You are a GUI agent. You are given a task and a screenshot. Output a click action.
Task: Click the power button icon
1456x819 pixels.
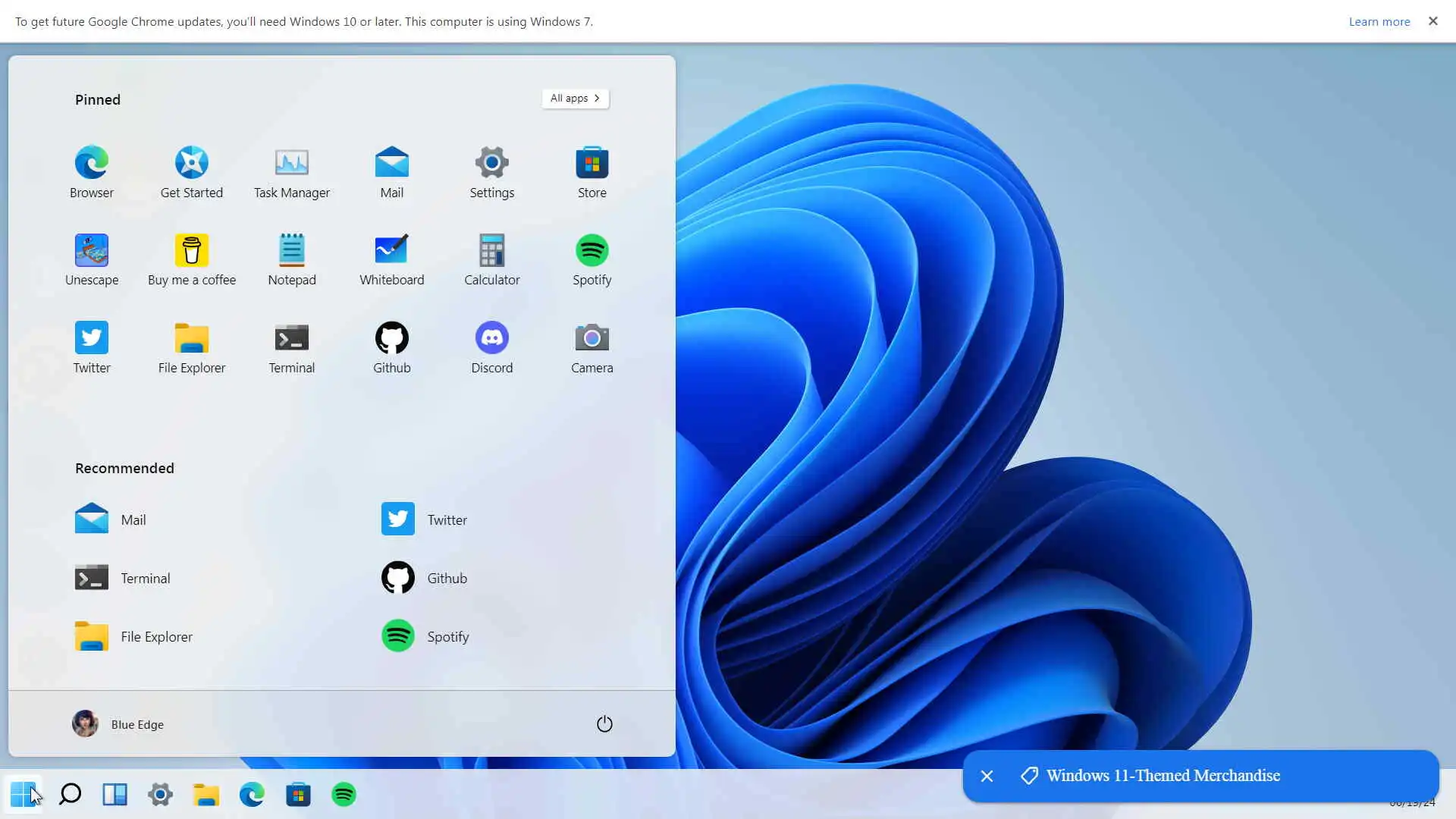pos(604,724)
